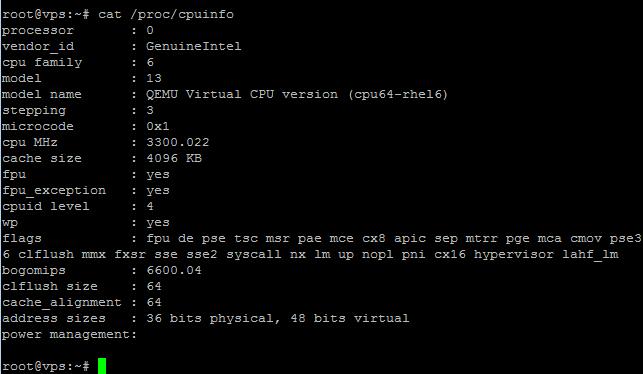This screenshot has width=643, height=374.
Task: Click the 6600.04 bogomips value
Action: coord(174,270)
